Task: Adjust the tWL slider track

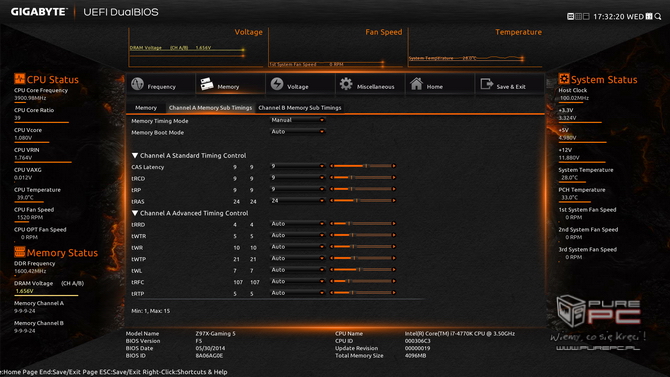Action: pyautogui.click(x=363, y=270)
